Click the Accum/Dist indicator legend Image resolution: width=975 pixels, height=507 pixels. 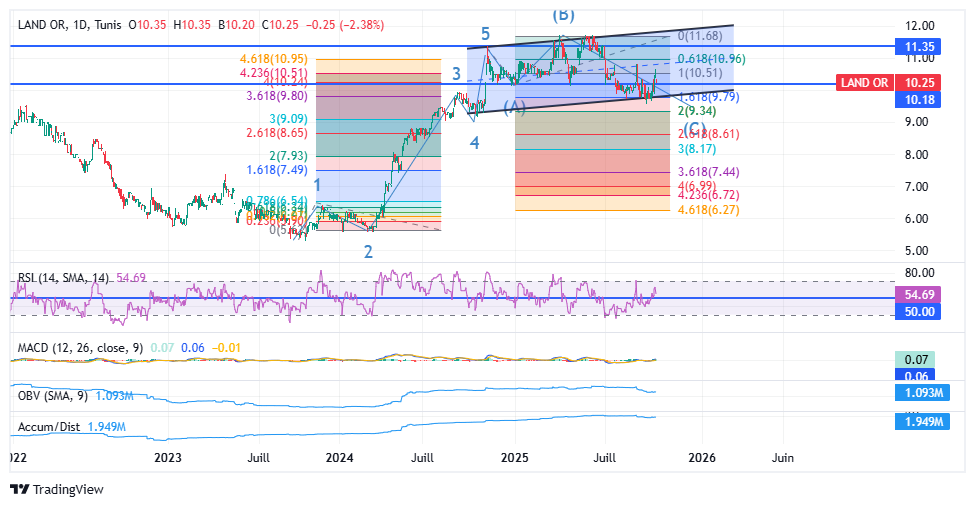(51, 427)
